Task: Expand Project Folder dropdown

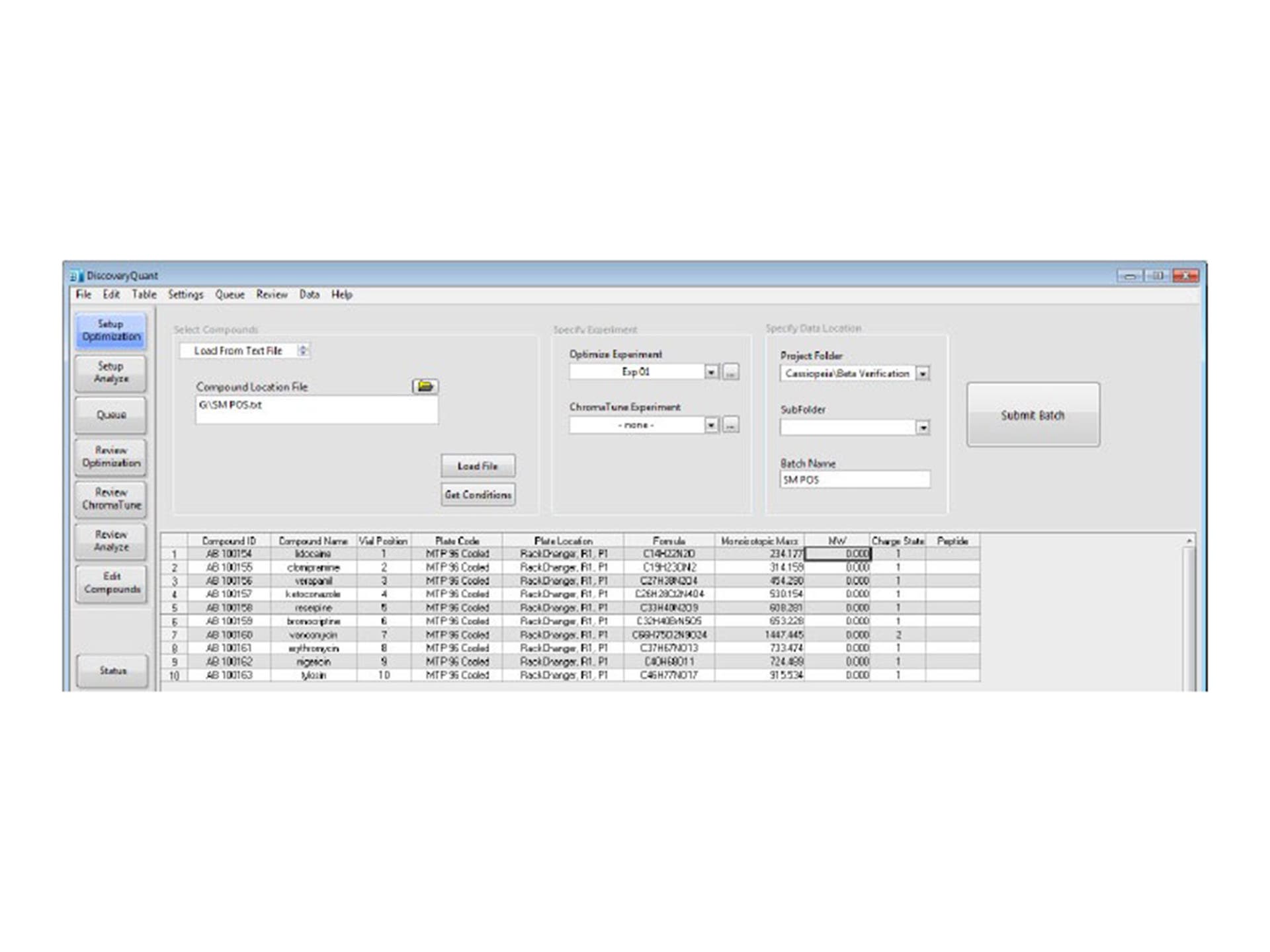Action: 922,374
